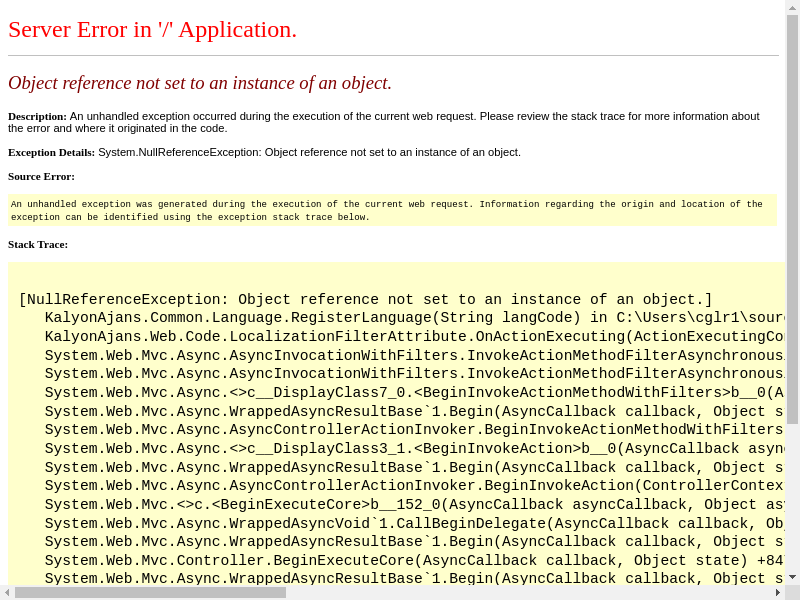Viewport: 800px width, 600px height.
Task: Click the bold "Stack Trace:" label
Action: click(x=38, y=244)
